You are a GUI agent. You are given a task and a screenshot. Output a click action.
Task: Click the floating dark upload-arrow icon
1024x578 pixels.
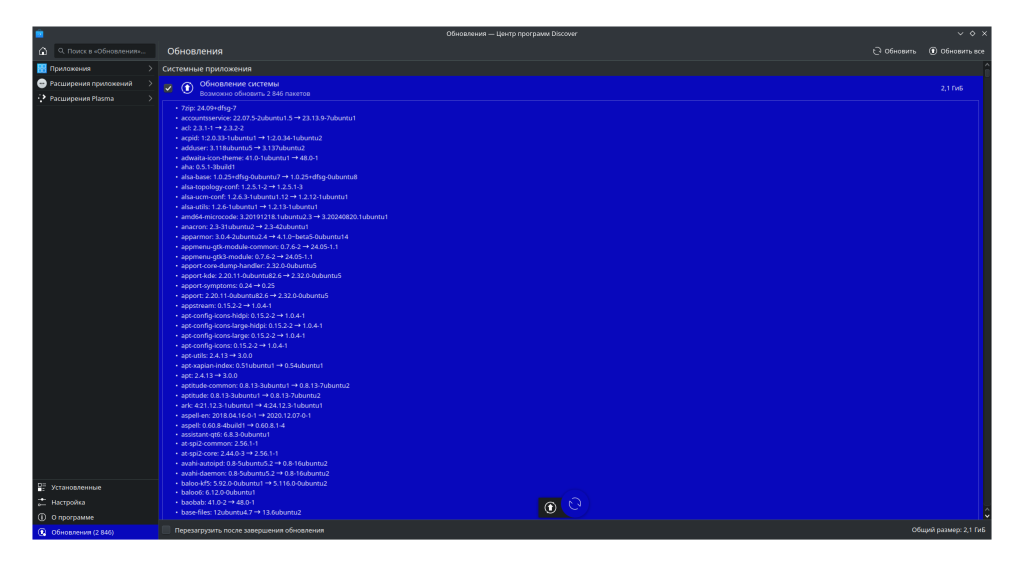click(x=551, y=507)
